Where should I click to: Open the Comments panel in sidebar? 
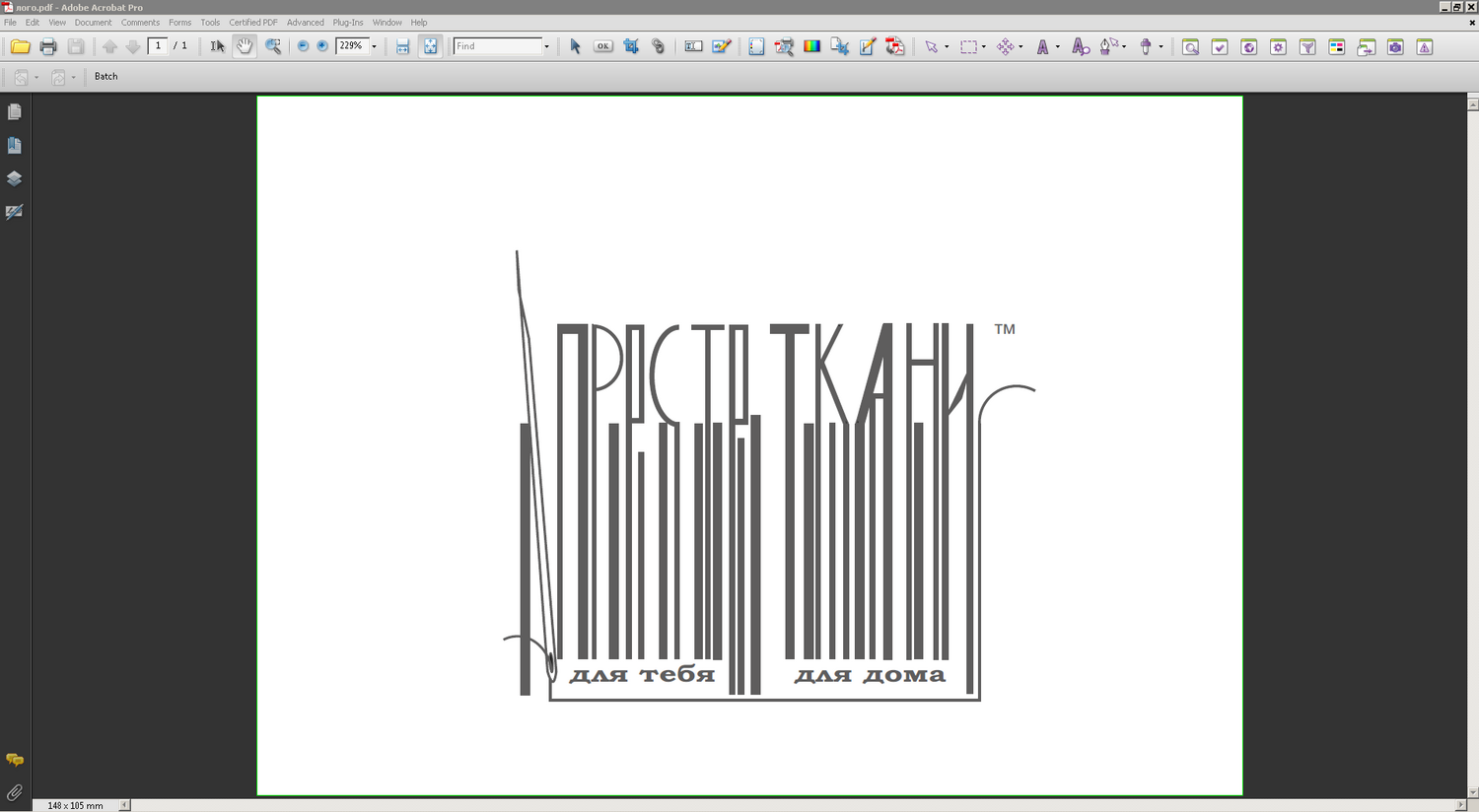pyautogui.click(x=15, y=760)
